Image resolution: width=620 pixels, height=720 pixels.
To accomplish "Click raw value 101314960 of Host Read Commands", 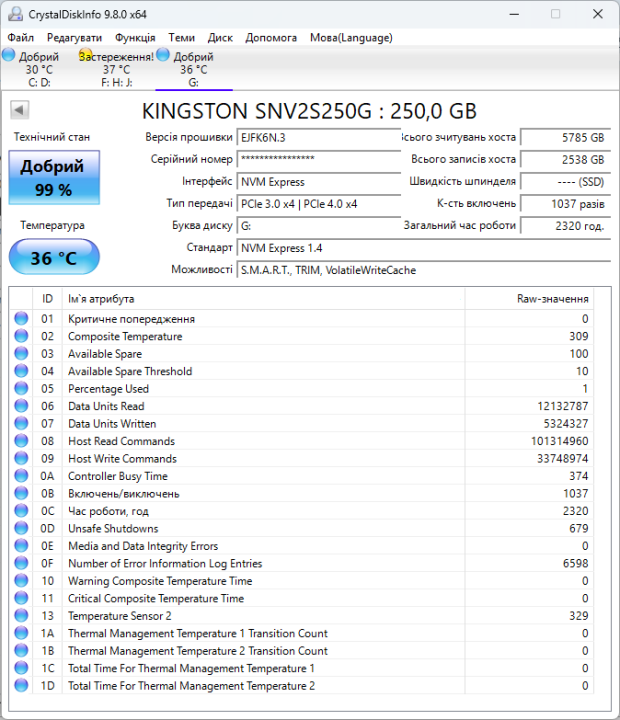I will (559, 441).
